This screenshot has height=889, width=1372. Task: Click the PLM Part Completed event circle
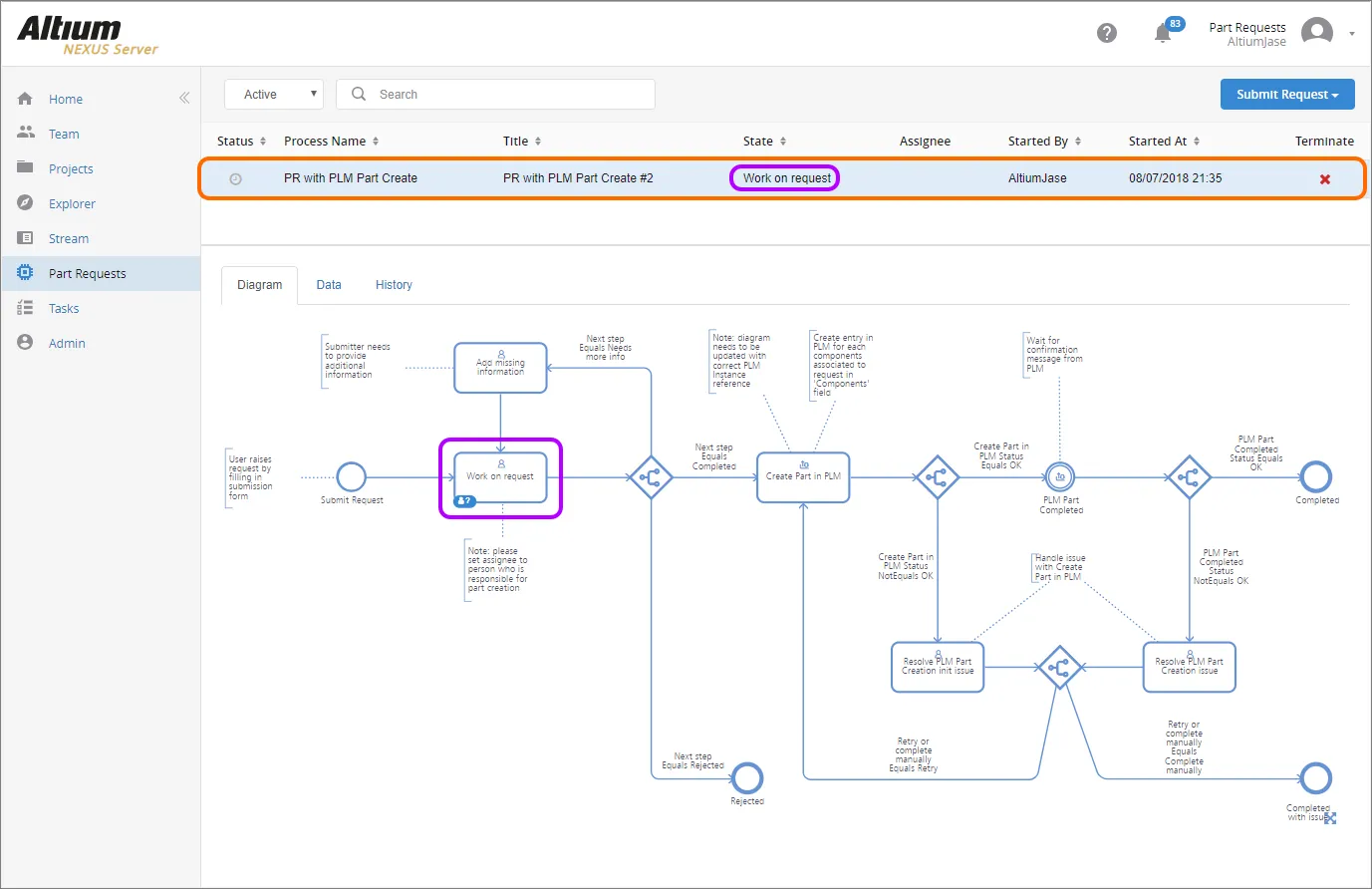pos(1060,477)
